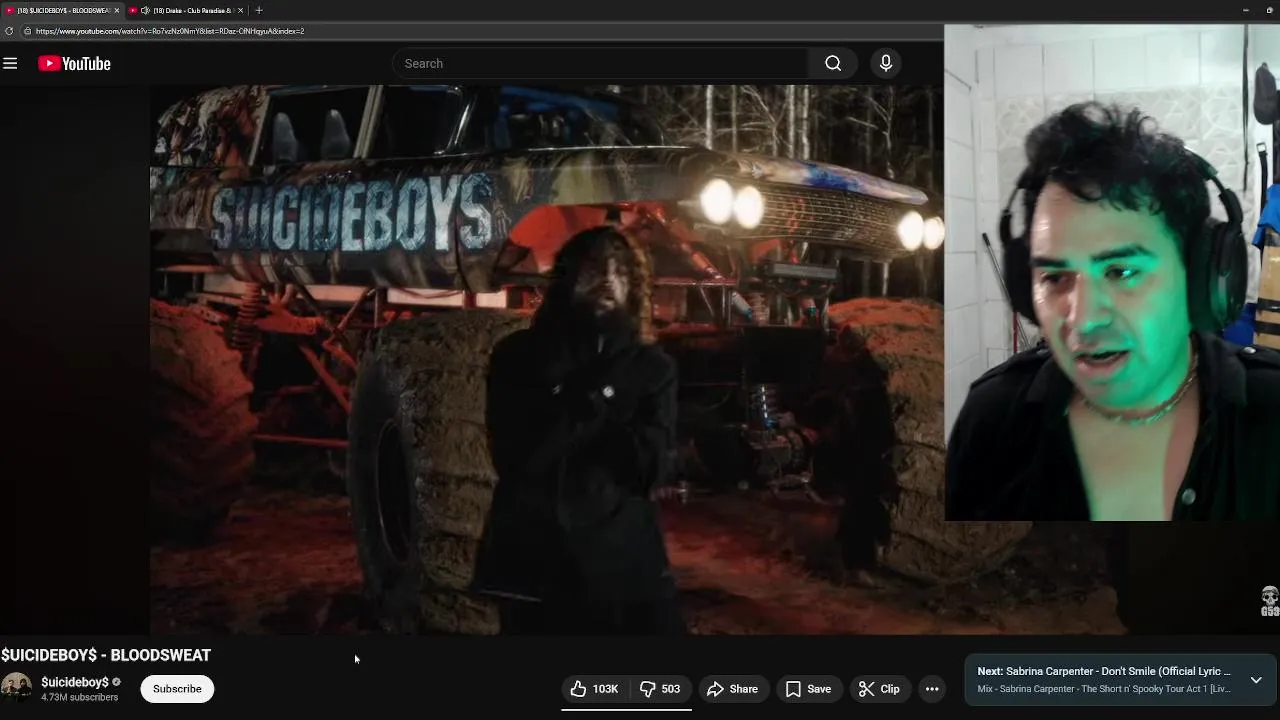Click the browser address bar URL
Viewport: 1280px width, 720px height.
(x=170, y=31)
